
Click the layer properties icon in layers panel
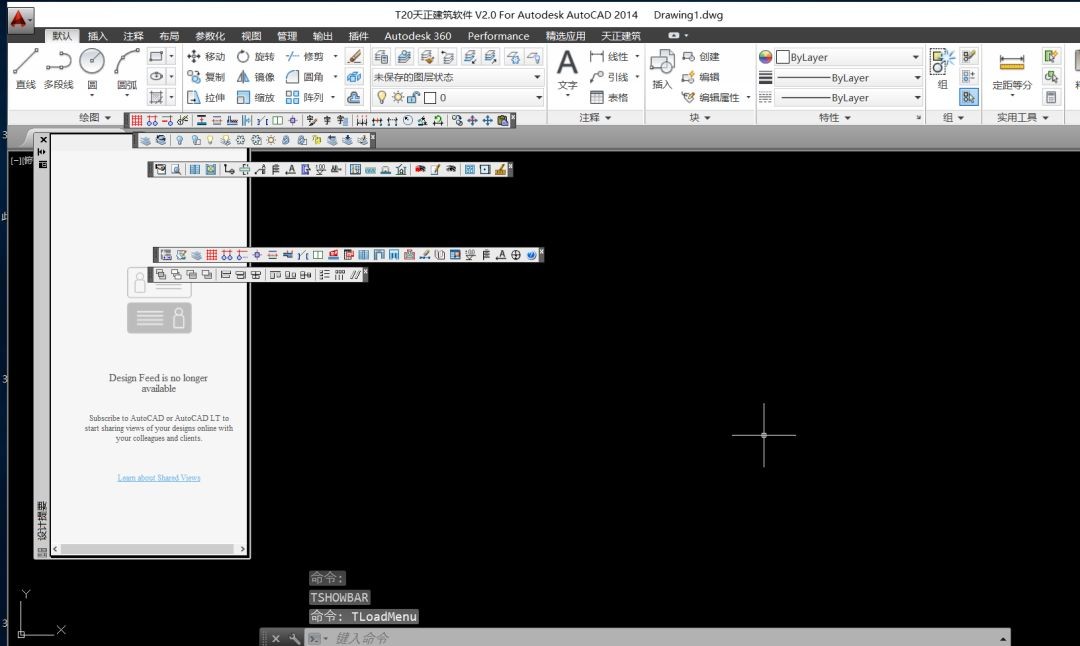381,56
